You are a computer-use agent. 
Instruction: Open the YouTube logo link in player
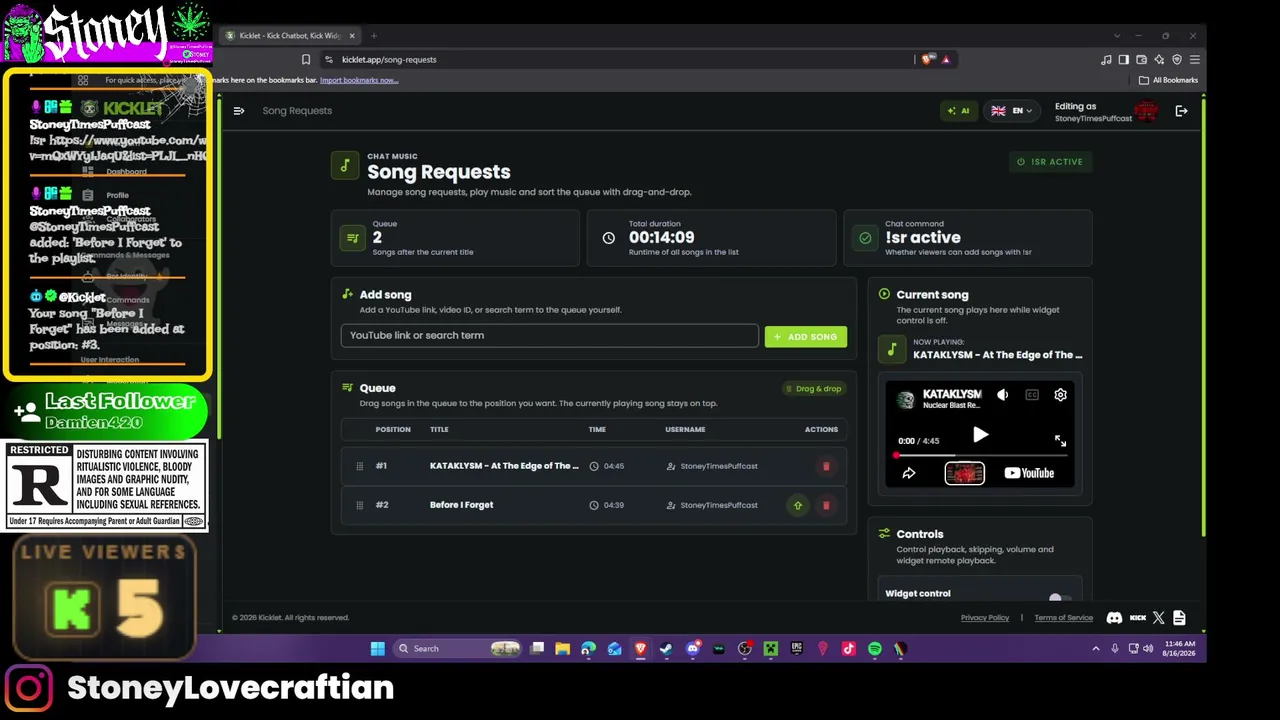1029,473
